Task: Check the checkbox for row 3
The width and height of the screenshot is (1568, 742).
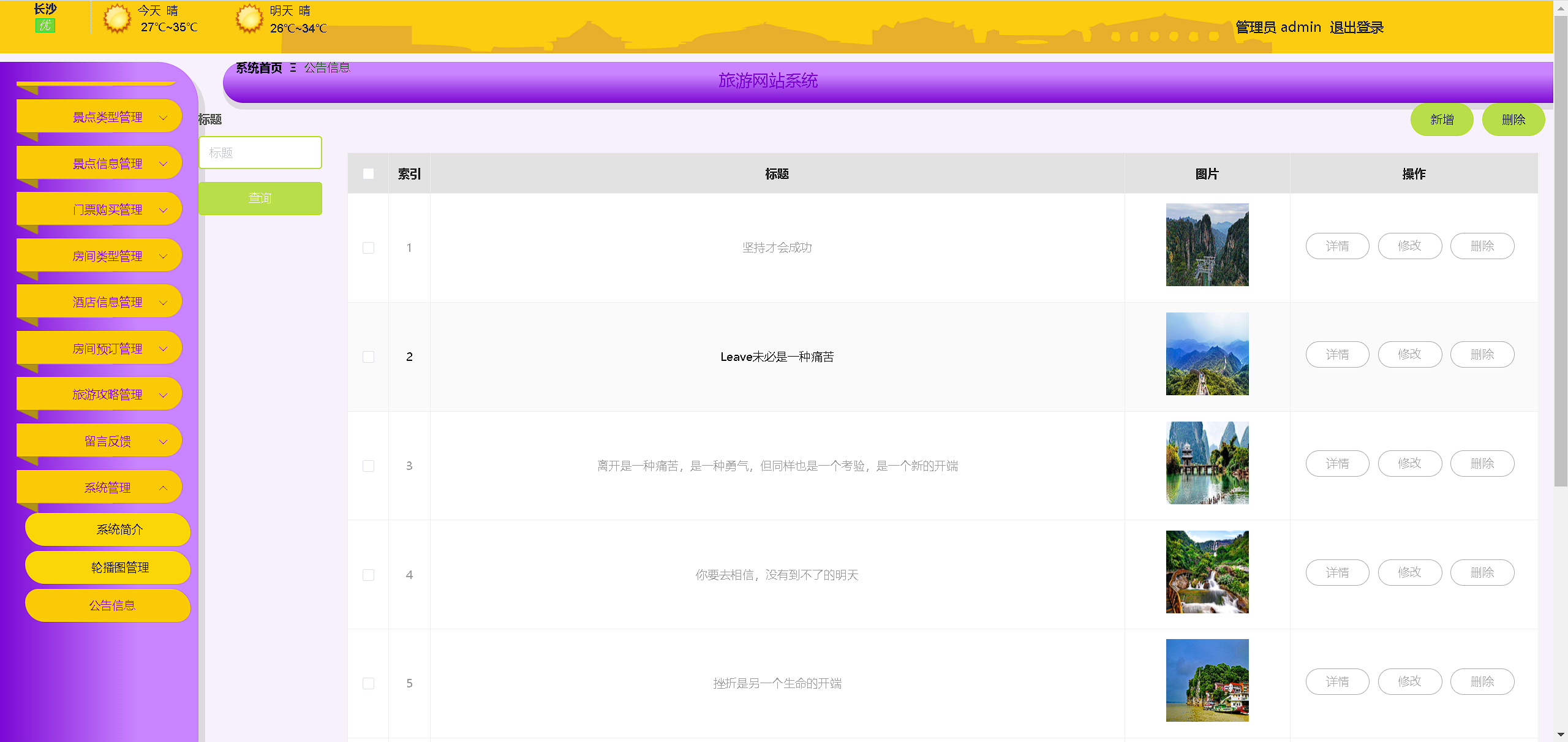Action: click(368, 466)
